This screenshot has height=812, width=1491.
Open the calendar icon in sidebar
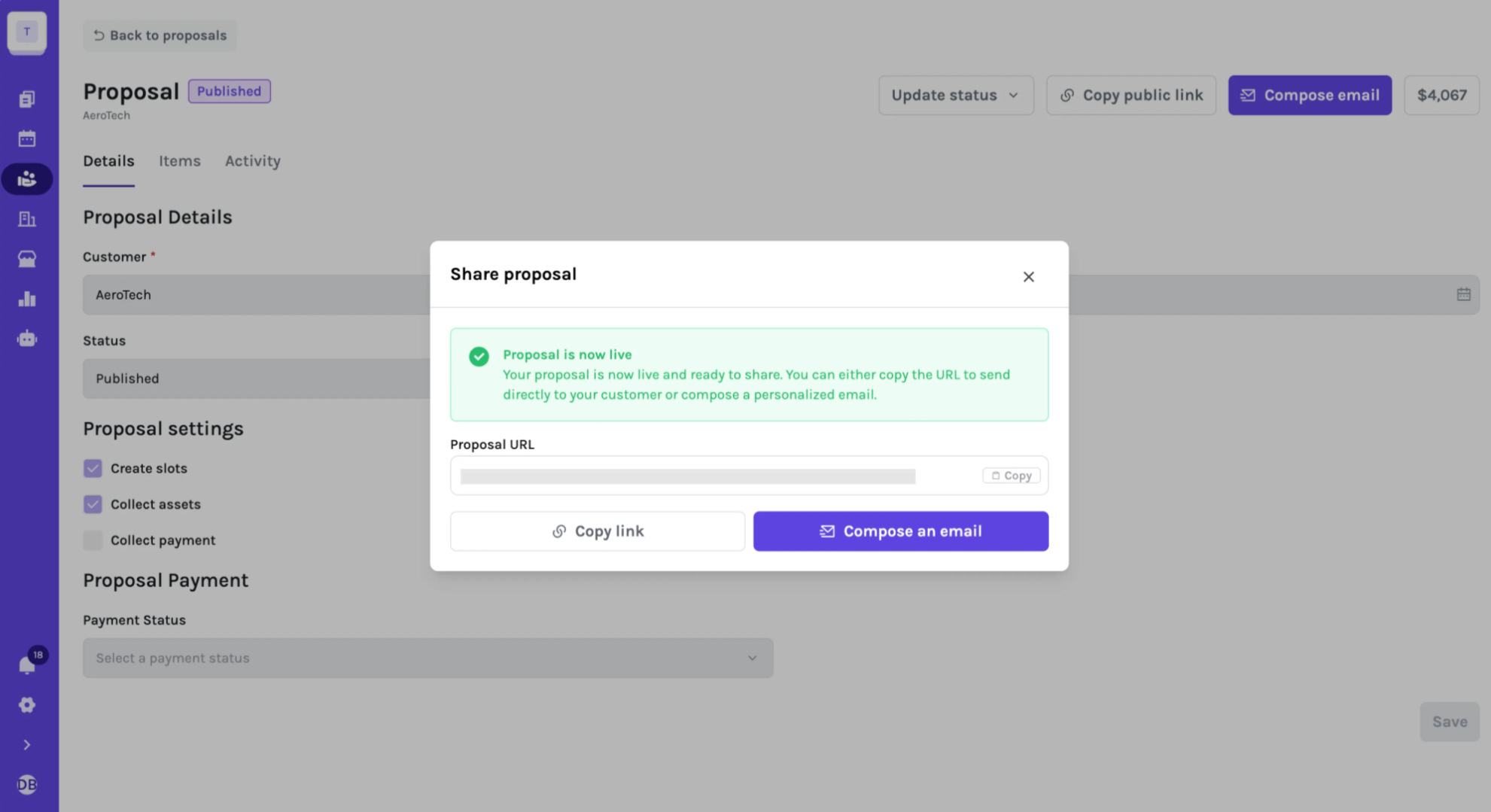[x=27, y=138]
